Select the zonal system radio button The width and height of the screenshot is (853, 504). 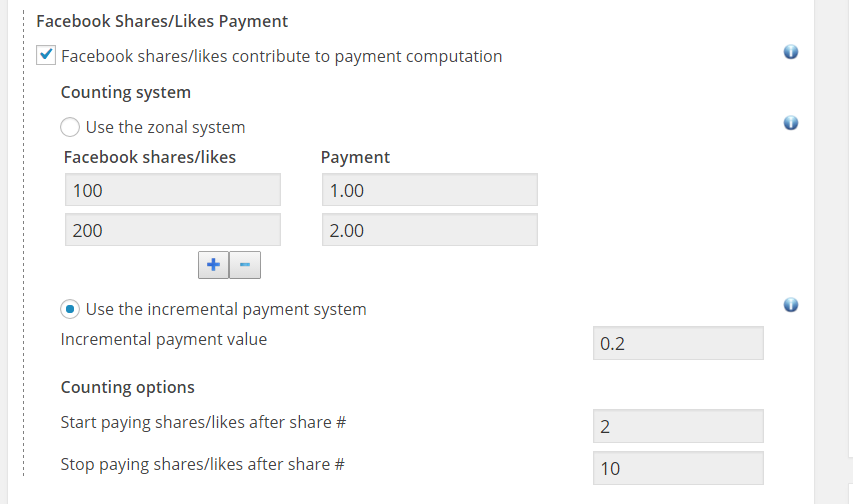71,127
